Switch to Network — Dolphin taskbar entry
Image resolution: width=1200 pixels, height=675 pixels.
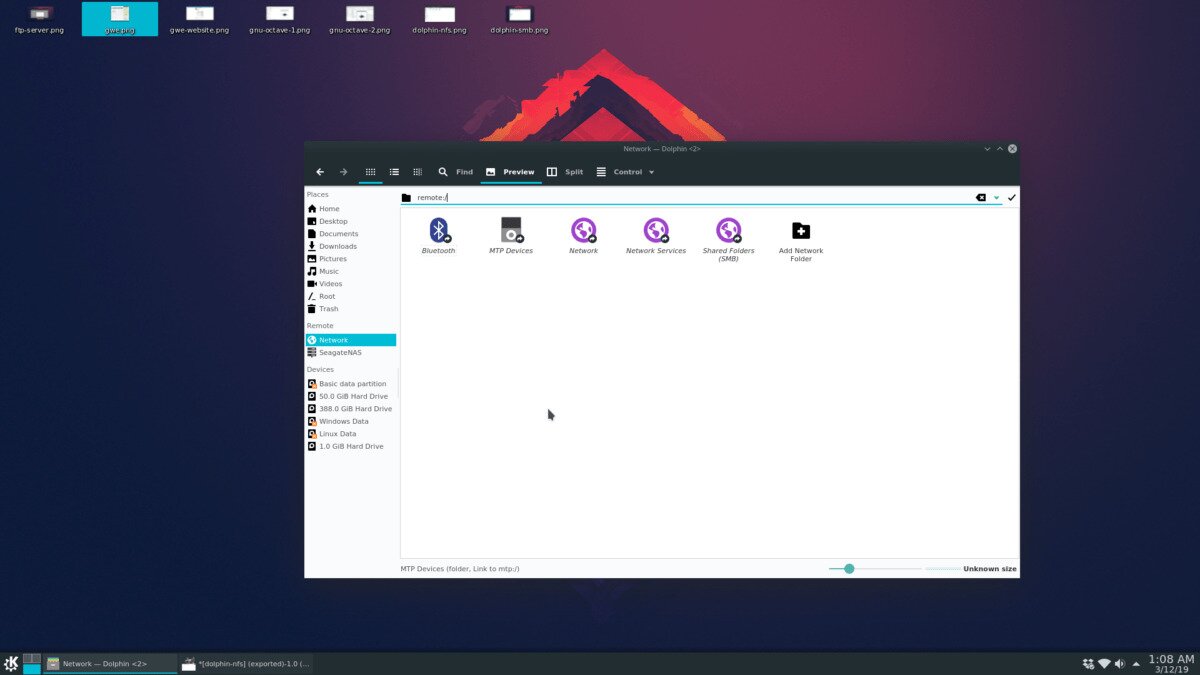point(110,663)
